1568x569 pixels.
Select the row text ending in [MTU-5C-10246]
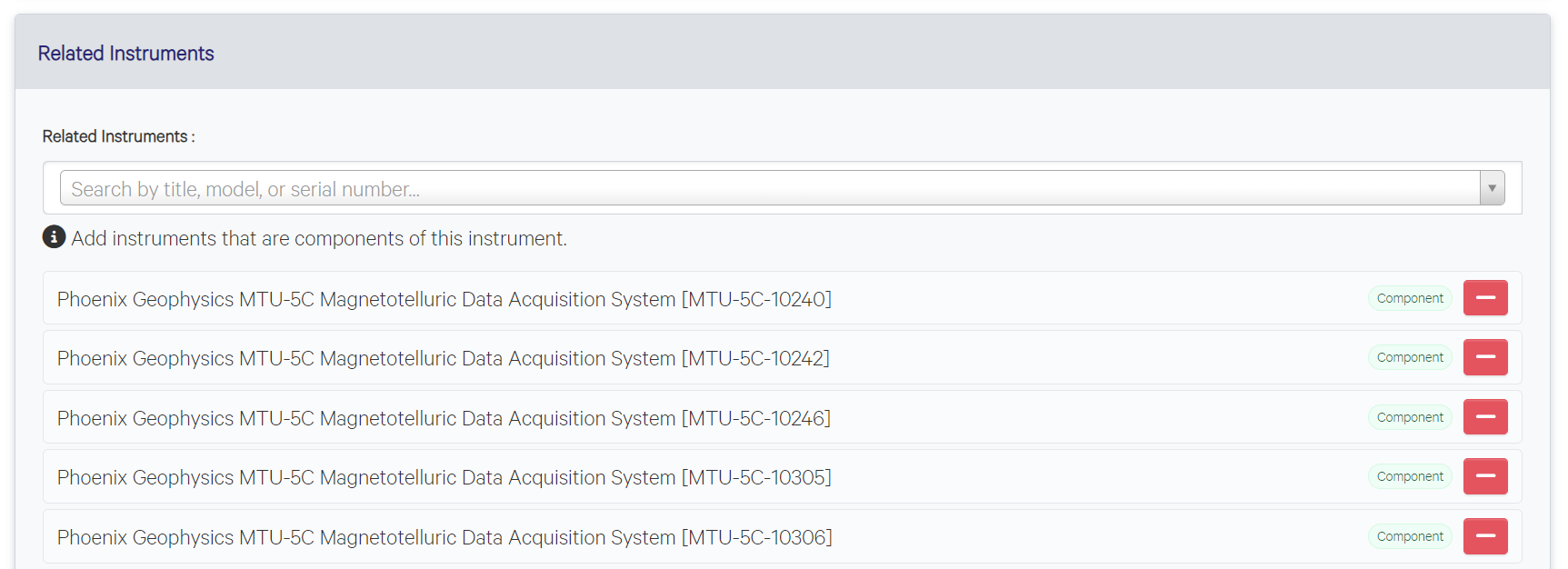[444, 418]
